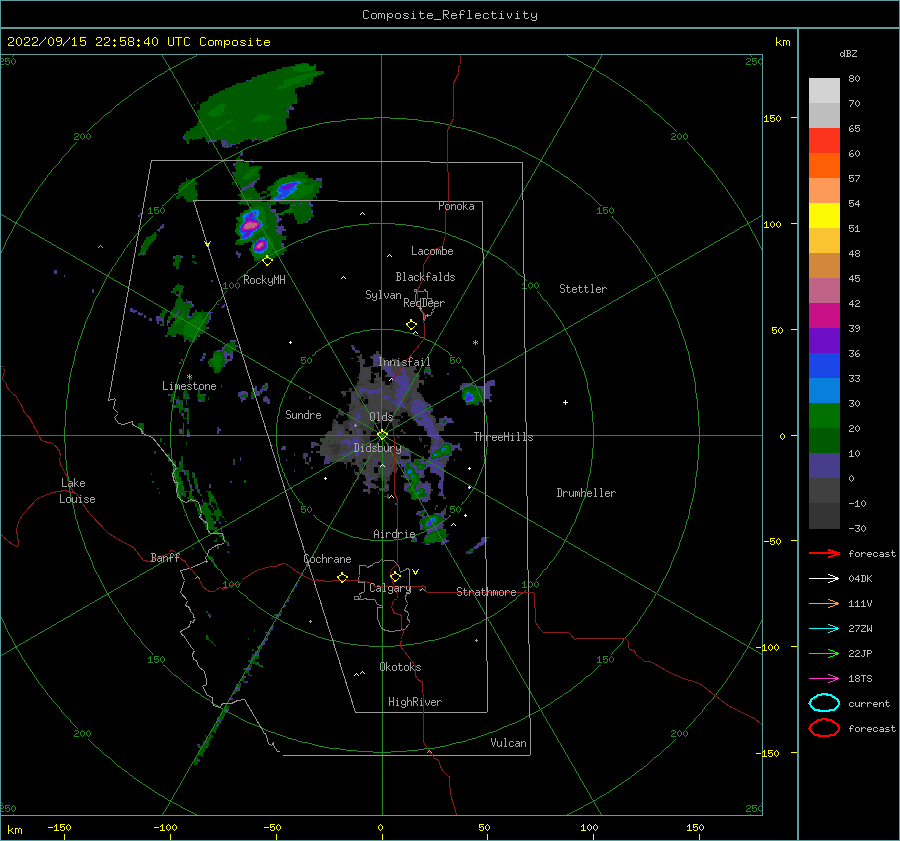Click the Drumheller city label
This screenshot has width=900, height=841.
click(x=586, y=493)
